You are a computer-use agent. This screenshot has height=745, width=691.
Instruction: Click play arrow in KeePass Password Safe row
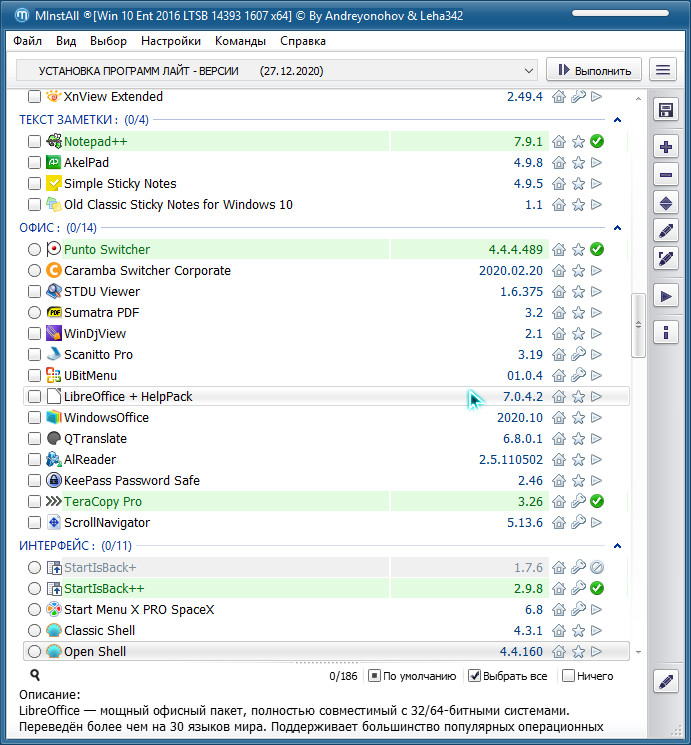[x=596, y=480]
